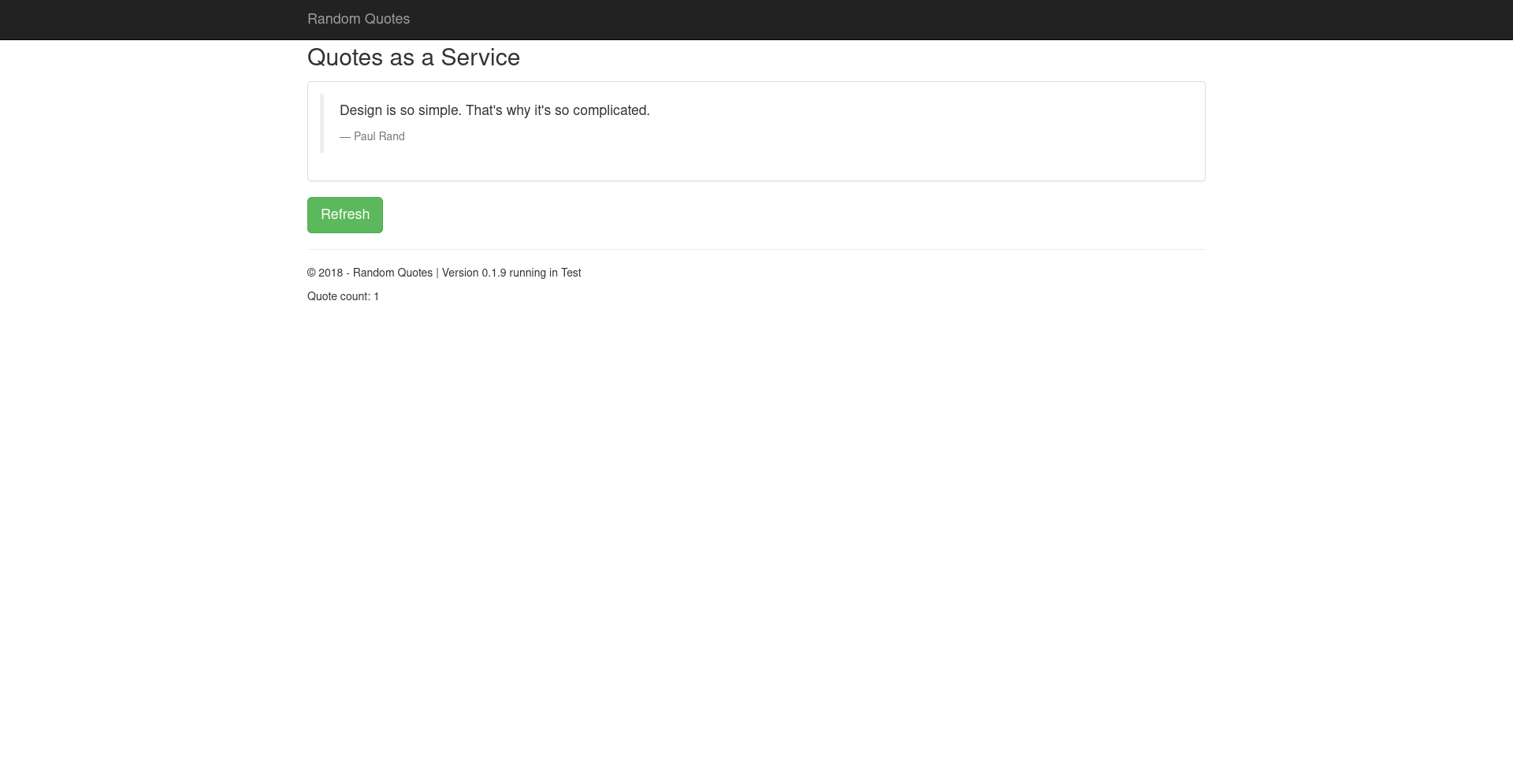Click the 'Quote count: 1' text

344,296
